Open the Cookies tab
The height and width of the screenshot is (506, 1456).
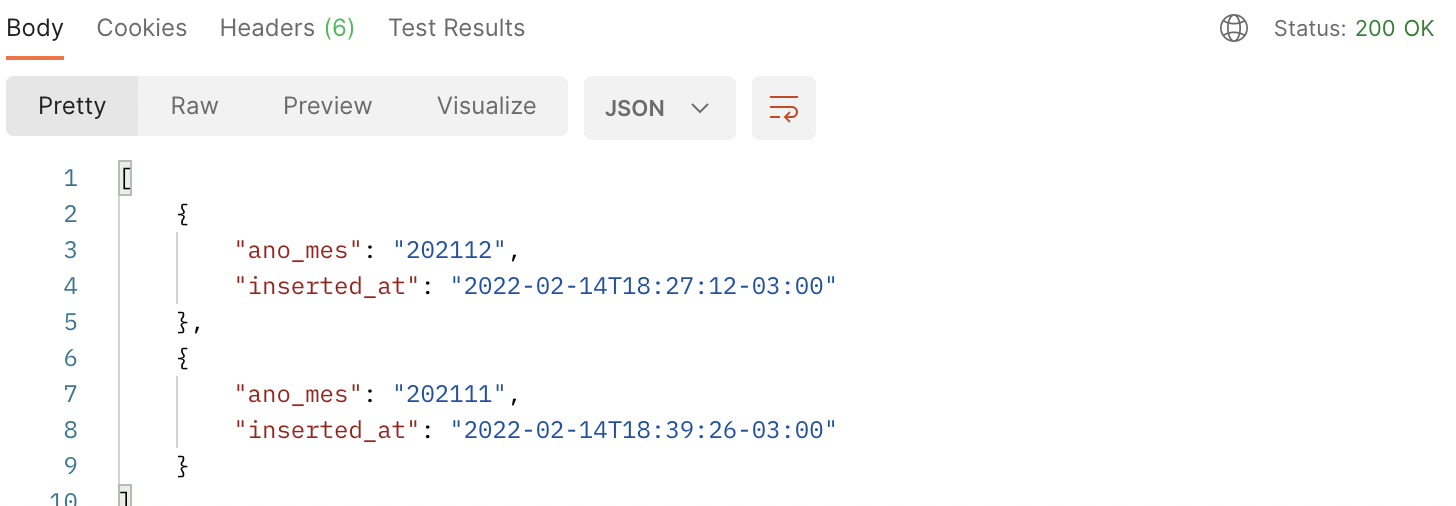pyautogui.click(x=142, y=28)
